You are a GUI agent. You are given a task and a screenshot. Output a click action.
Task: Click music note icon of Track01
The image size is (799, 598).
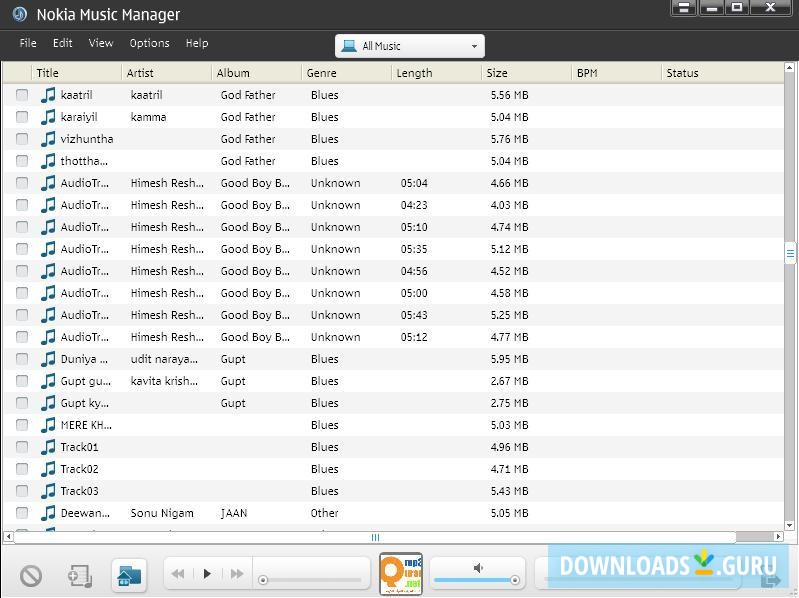tap(48, 447)
